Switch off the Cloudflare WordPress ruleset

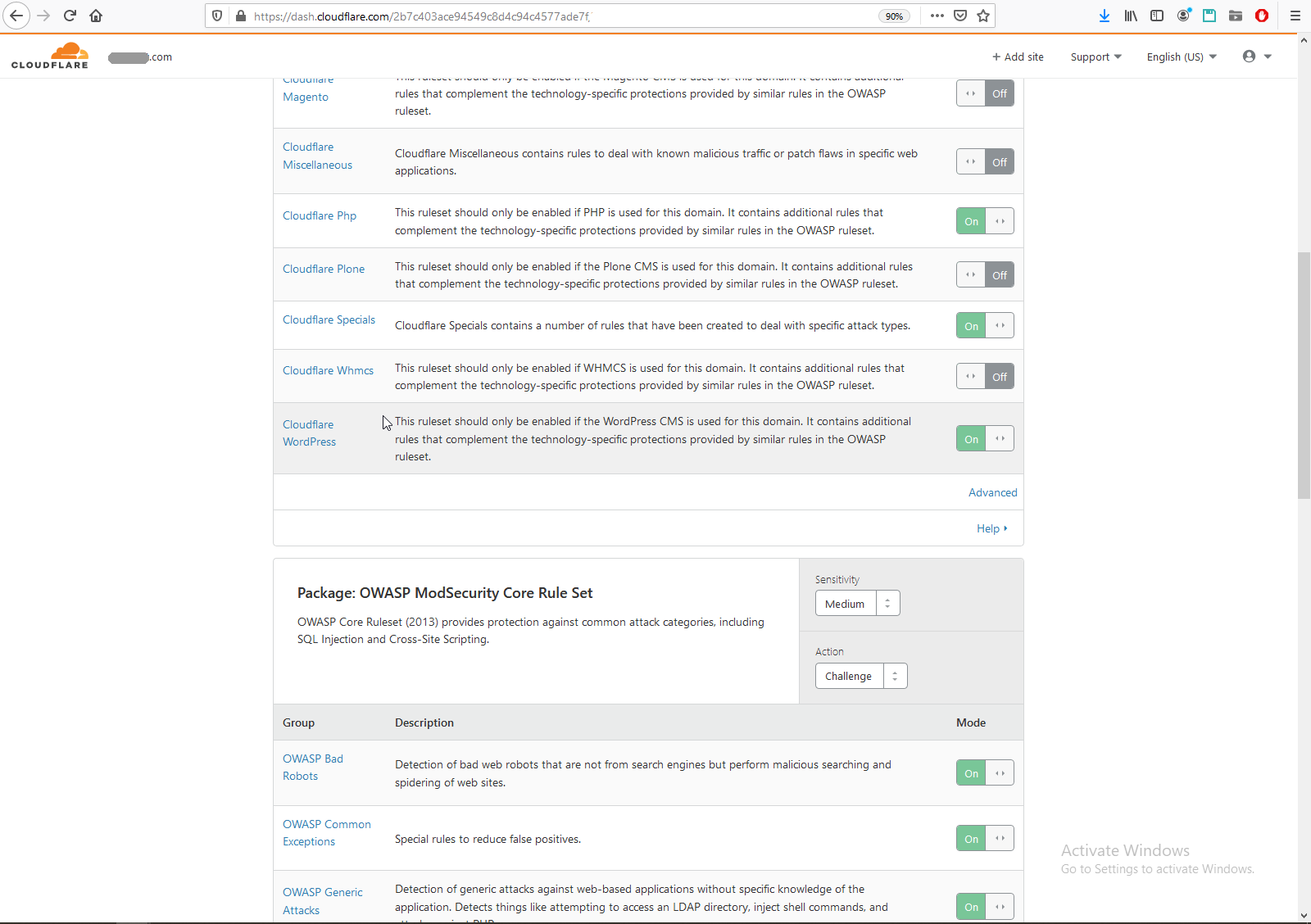pyautogui.click(x=985, y=439)
